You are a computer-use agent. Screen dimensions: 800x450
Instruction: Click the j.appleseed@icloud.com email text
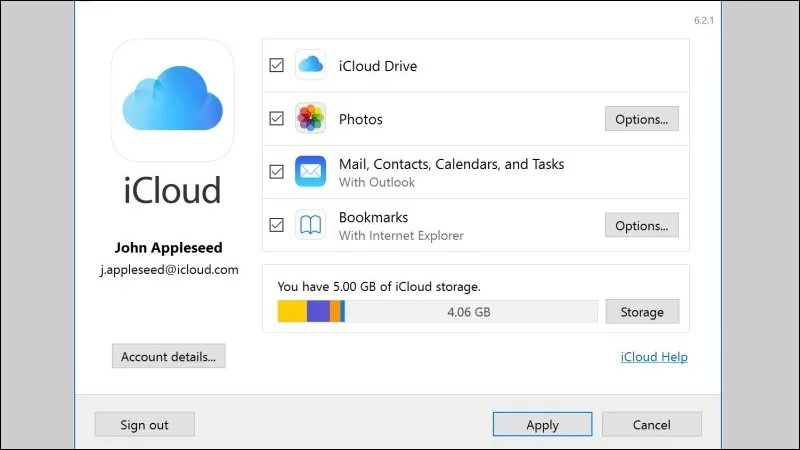point(169,269)
